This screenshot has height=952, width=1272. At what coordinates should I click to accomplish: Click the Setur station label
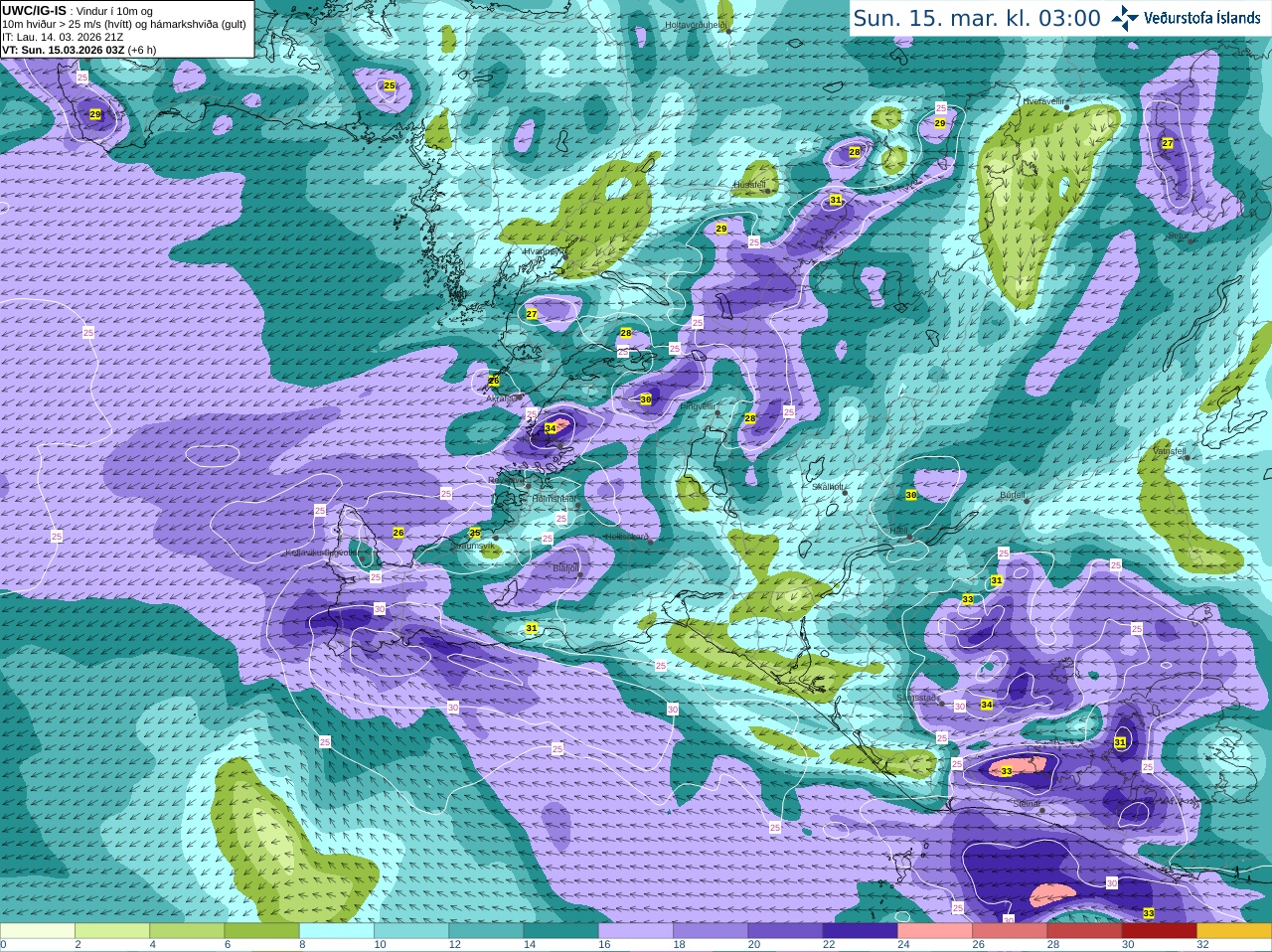tap(1177, 237)
